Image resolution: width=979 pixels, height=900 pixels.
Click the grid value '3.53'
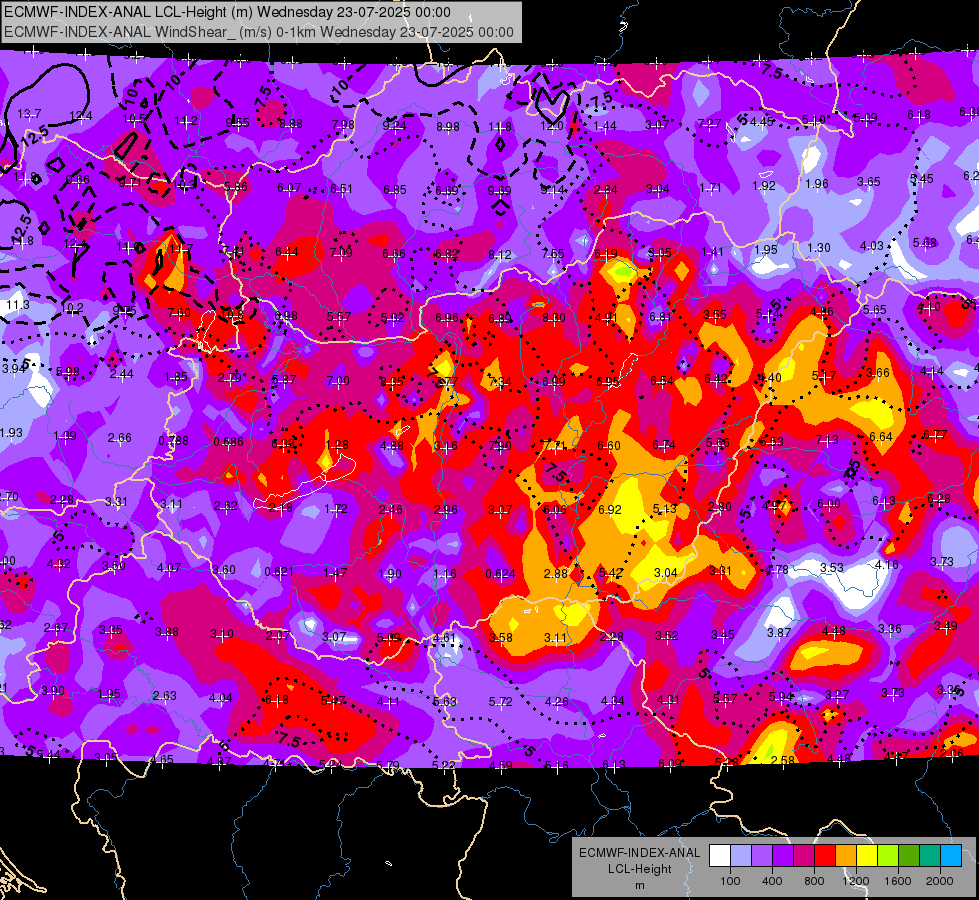tap(832, 567)
